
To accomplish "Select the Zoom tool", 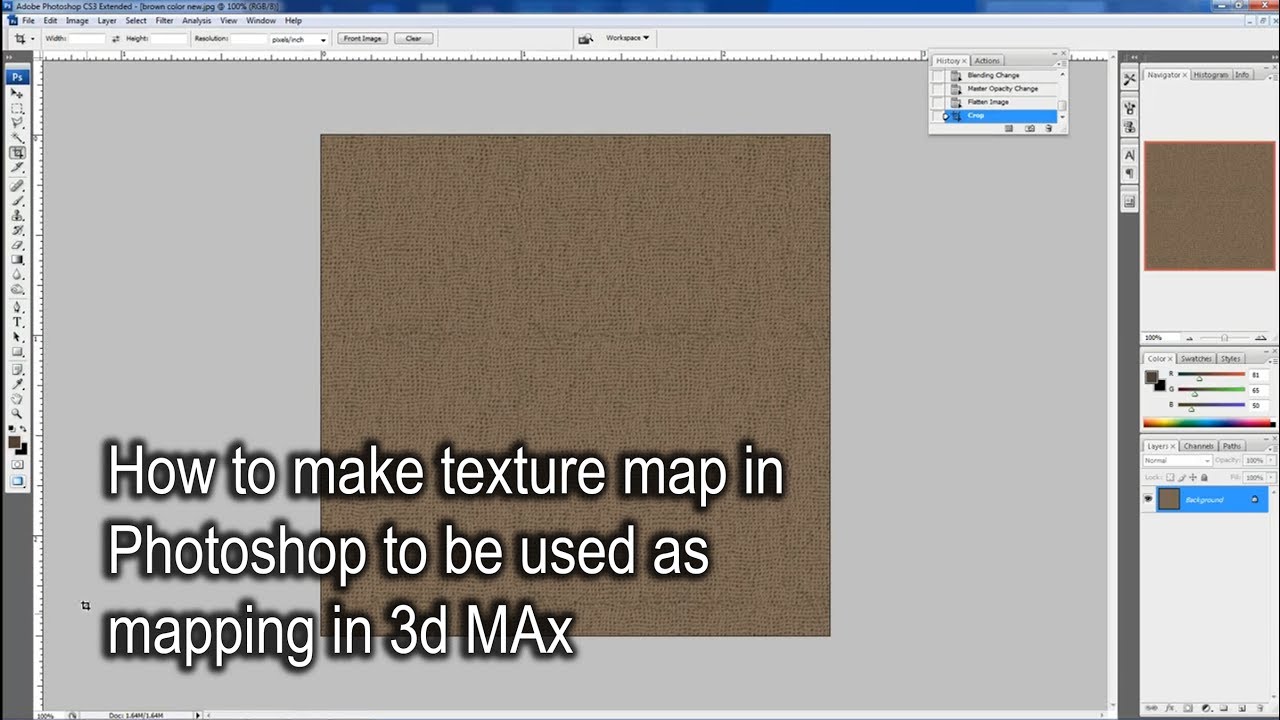I will tap(18, 414).
